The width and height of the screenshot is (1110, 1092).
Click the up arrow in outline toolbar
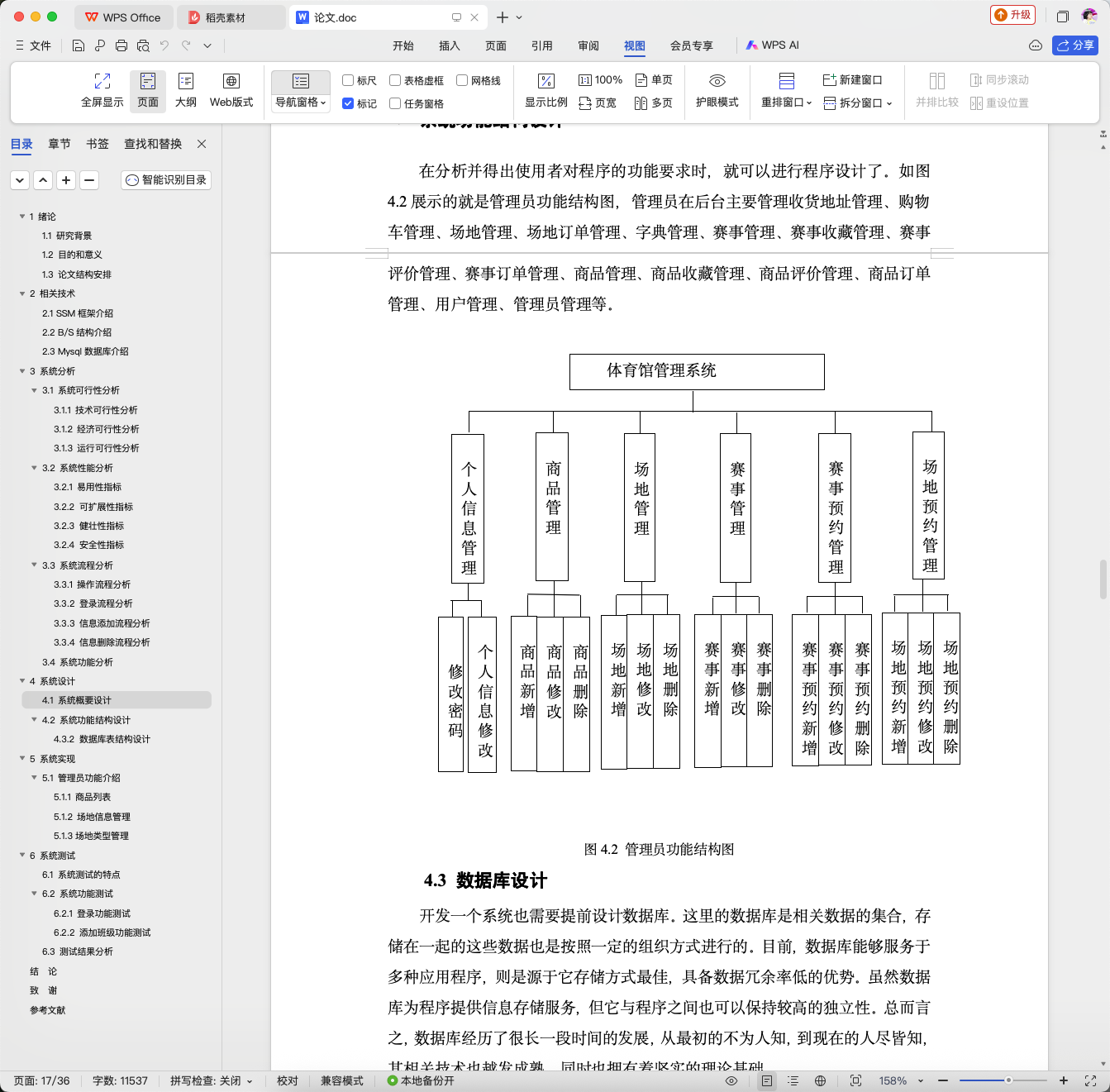pyautogui.click(x=44, y=180)
